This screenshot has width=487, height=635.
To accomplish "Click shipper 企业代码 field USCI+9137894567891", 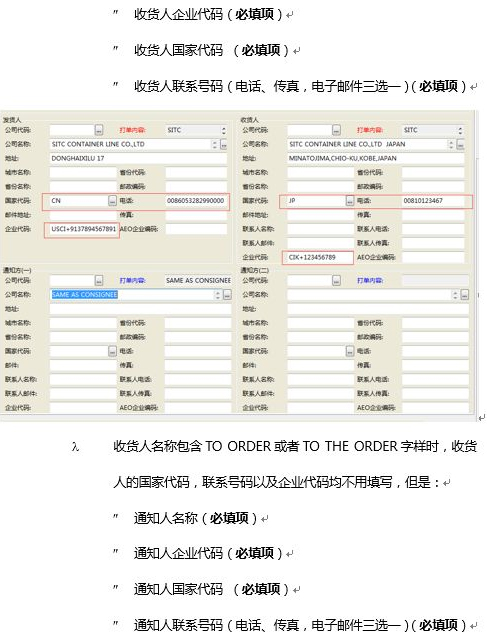I will [83, 229].
